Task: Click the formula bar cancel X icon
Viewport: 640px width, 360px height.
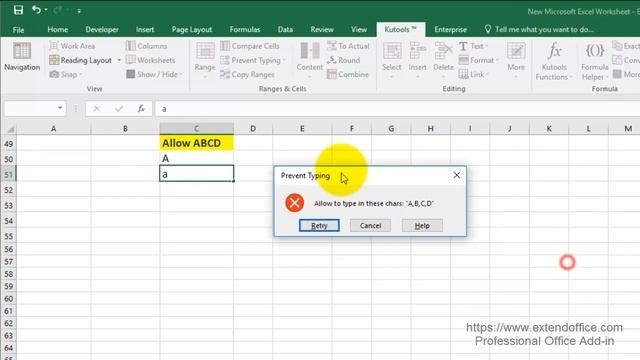Action: coord(96,109)
